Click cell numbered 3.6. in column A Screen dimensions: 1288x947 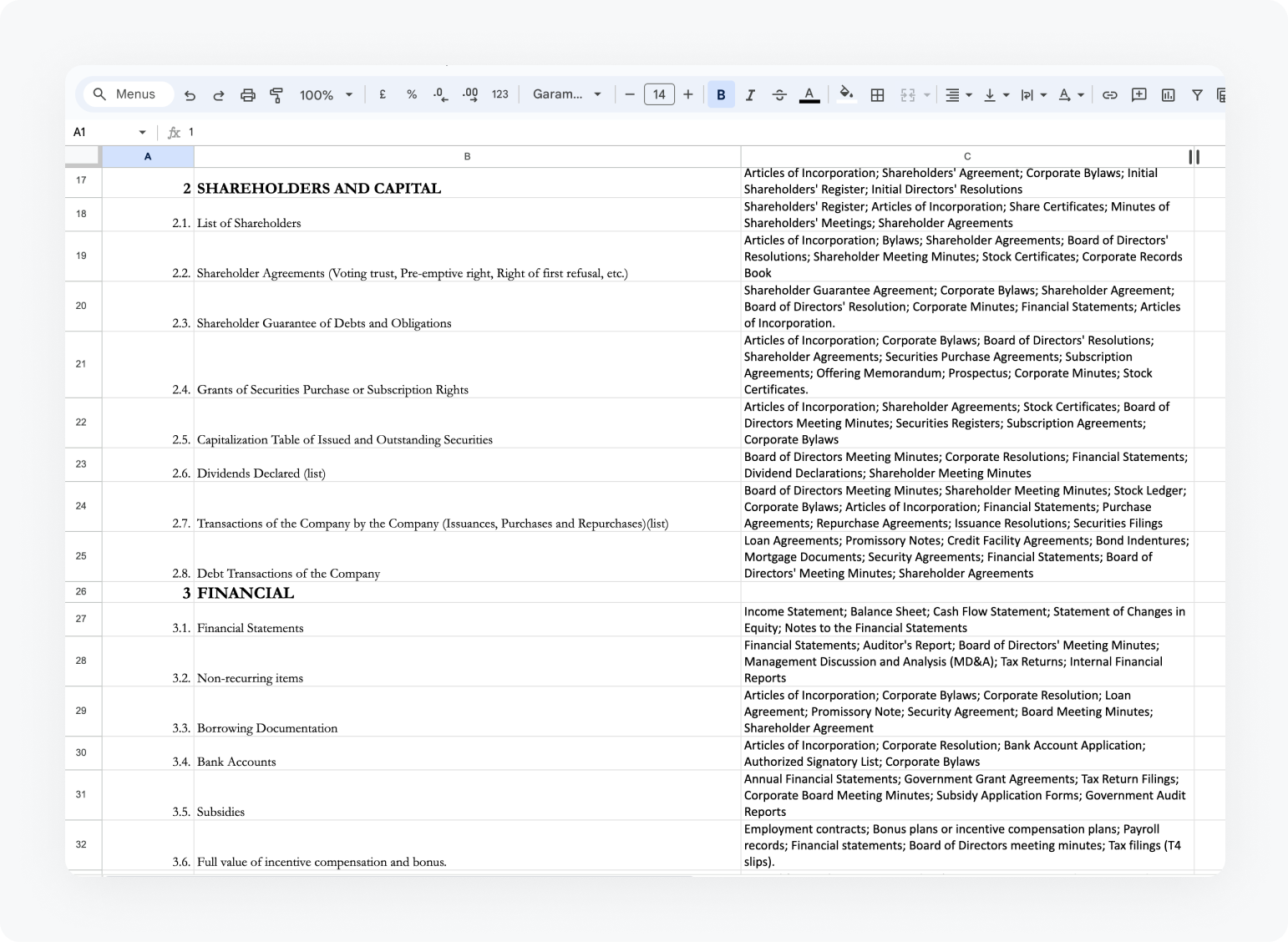[148, 845]
